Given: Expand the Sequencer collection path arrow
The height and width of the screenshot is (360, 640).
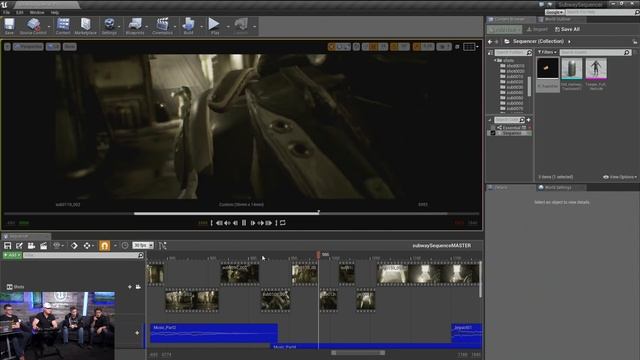Looking at the screenshot, I should point(569,42).
